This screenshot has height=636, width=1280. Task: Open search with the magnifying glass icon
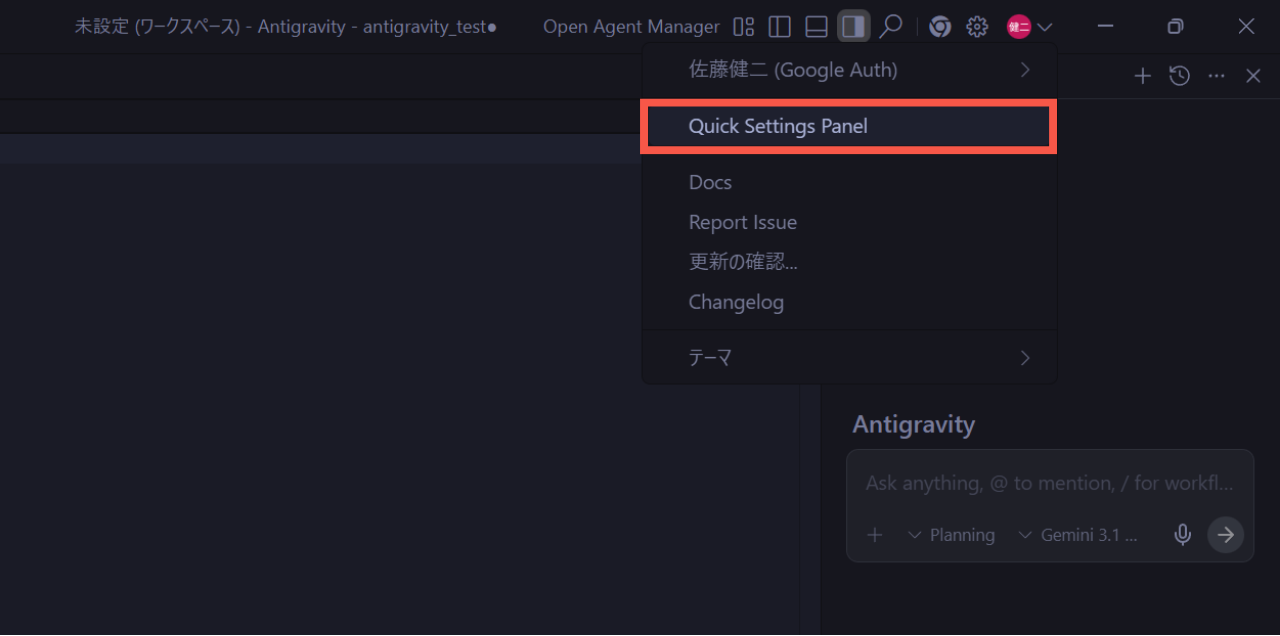(x=890, y=27)
